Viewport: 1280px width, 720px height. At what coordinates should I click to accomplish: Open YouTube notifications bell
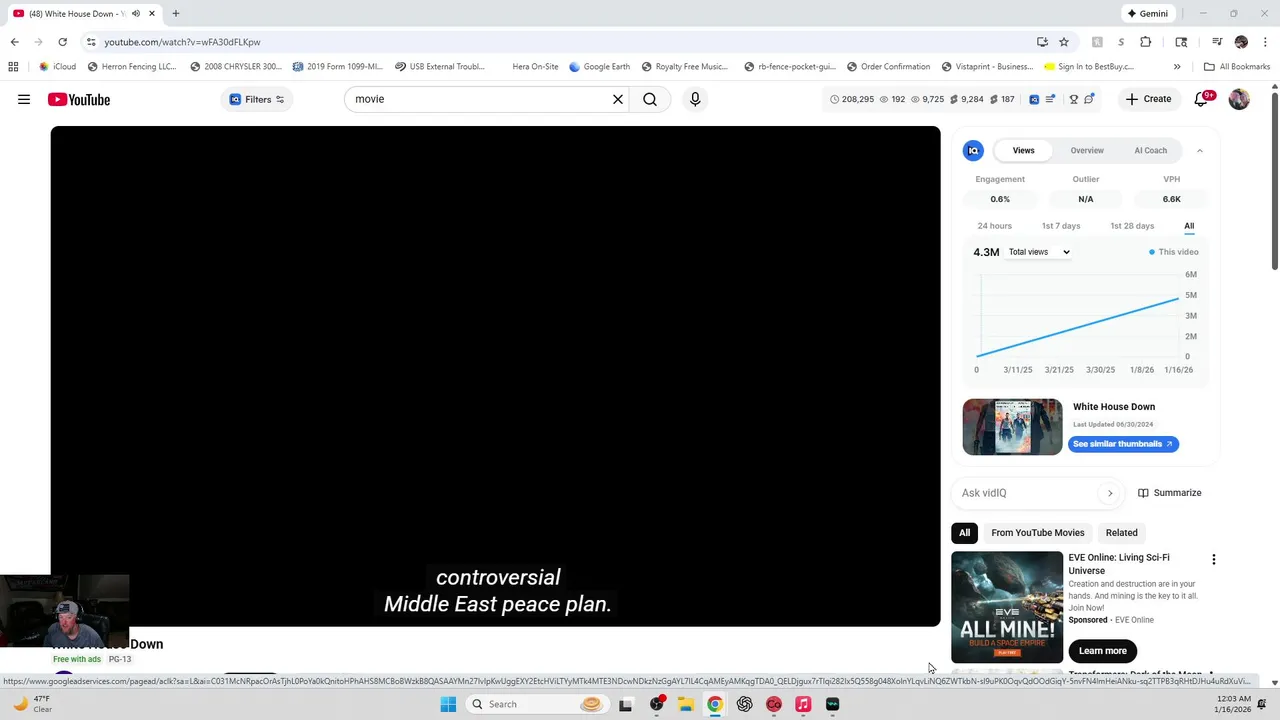click(x=1202, y=99)
